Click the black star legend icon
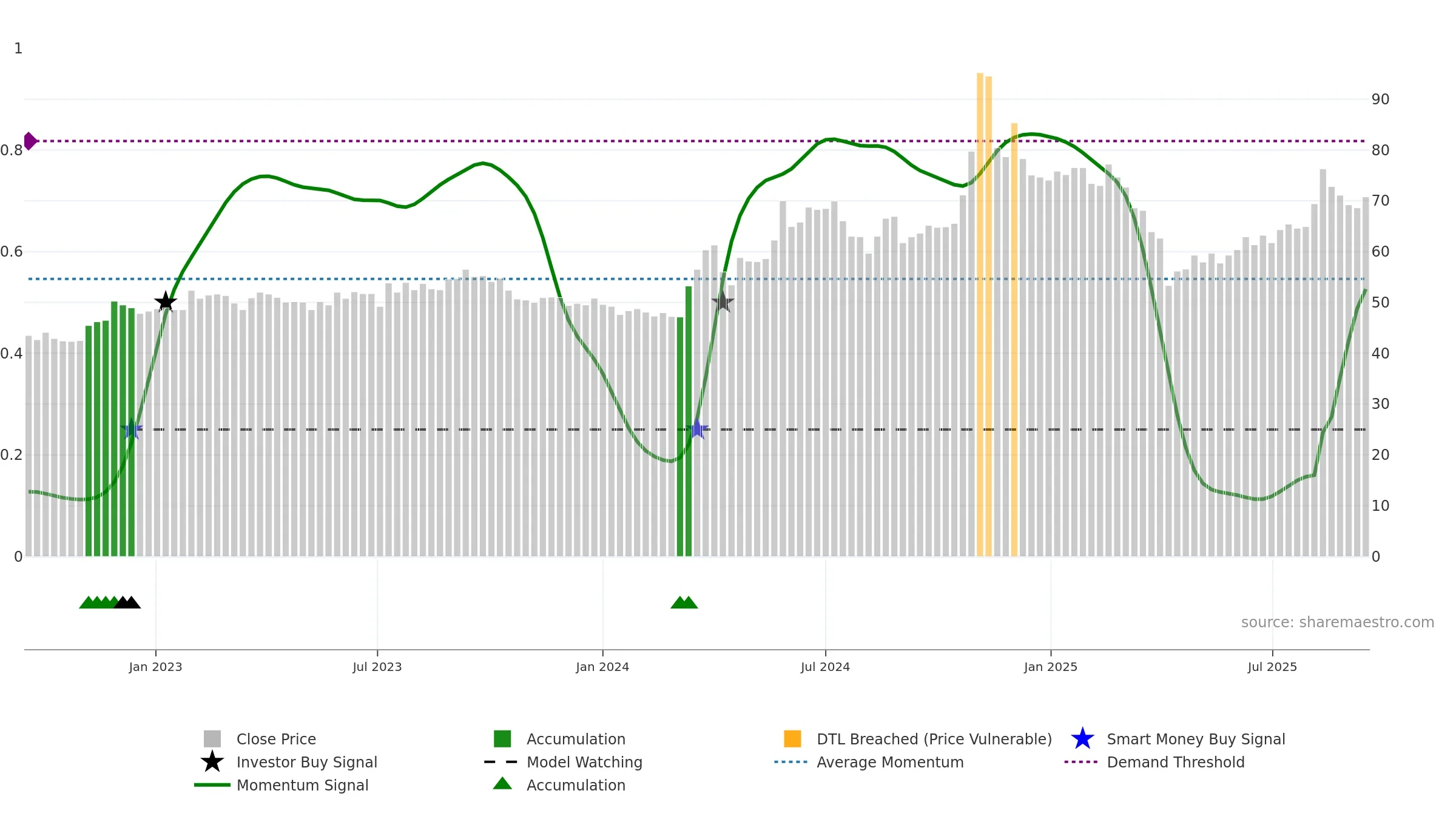This screenshot has height=819, width=1456. point(212,762)
